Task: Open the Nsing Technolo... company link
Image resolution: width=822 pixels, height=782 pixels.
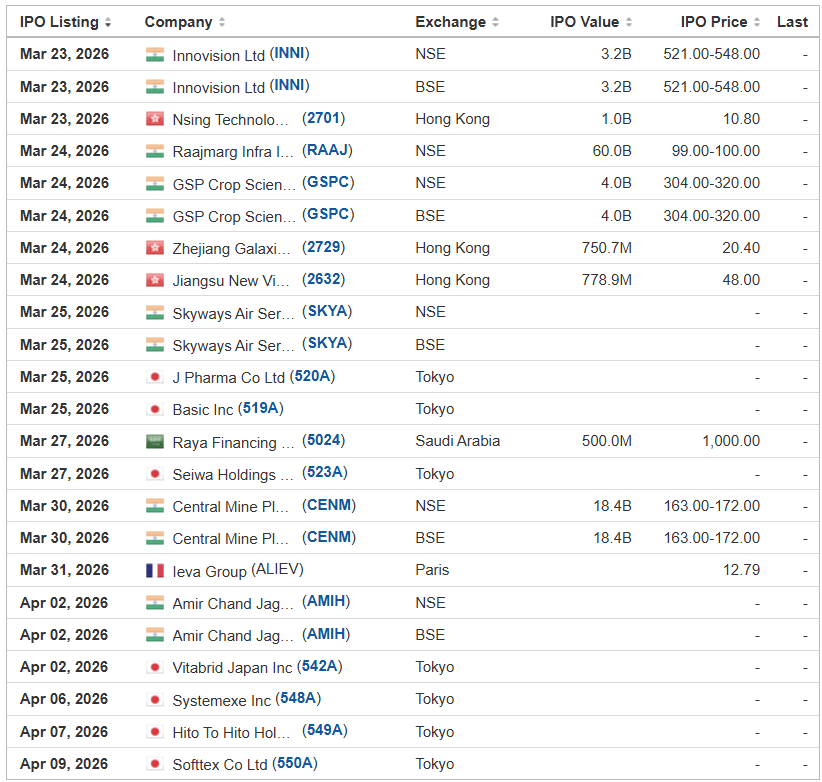Action: [x=231, y=120]
